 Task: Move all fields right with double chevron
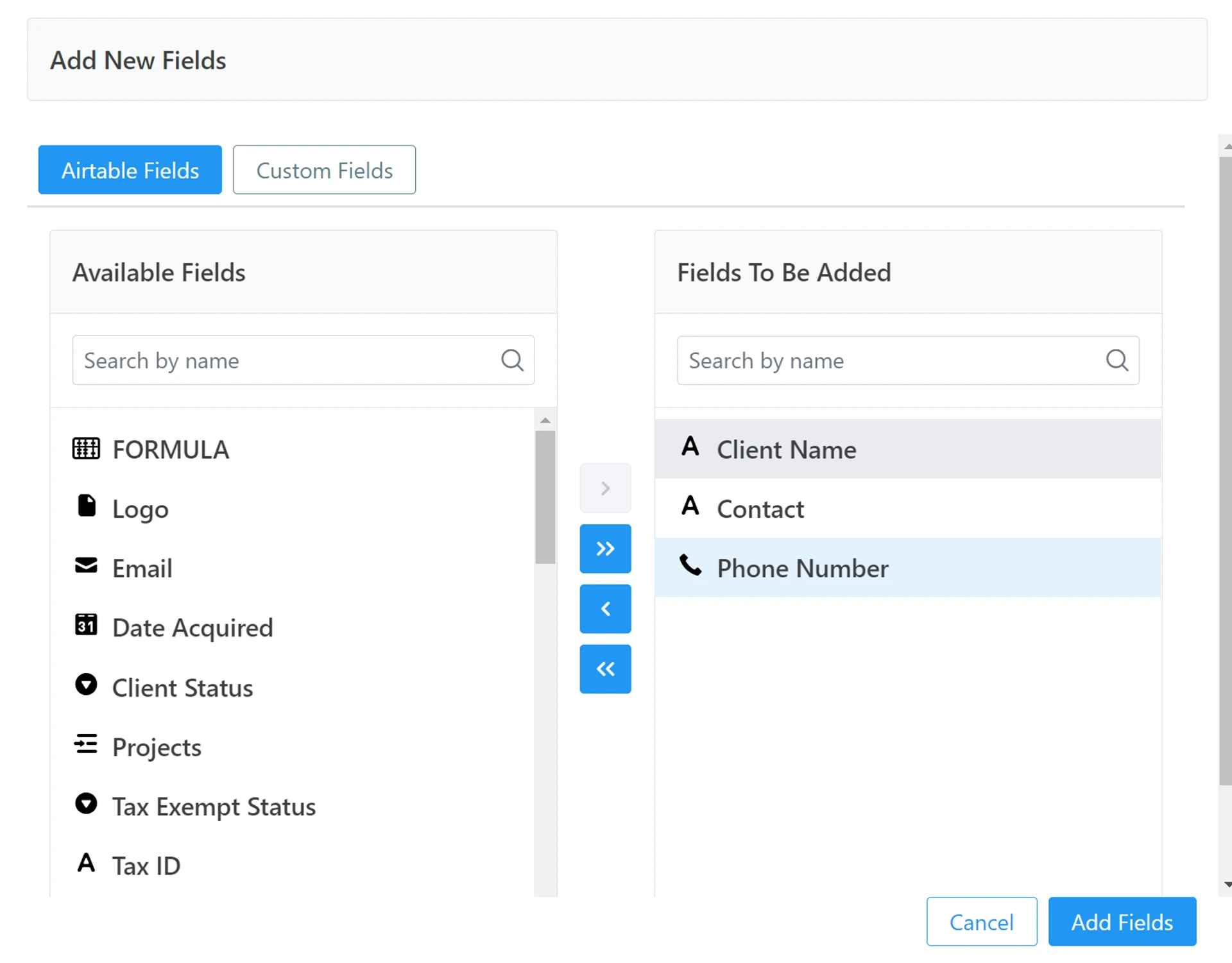[x=605, y=549]
